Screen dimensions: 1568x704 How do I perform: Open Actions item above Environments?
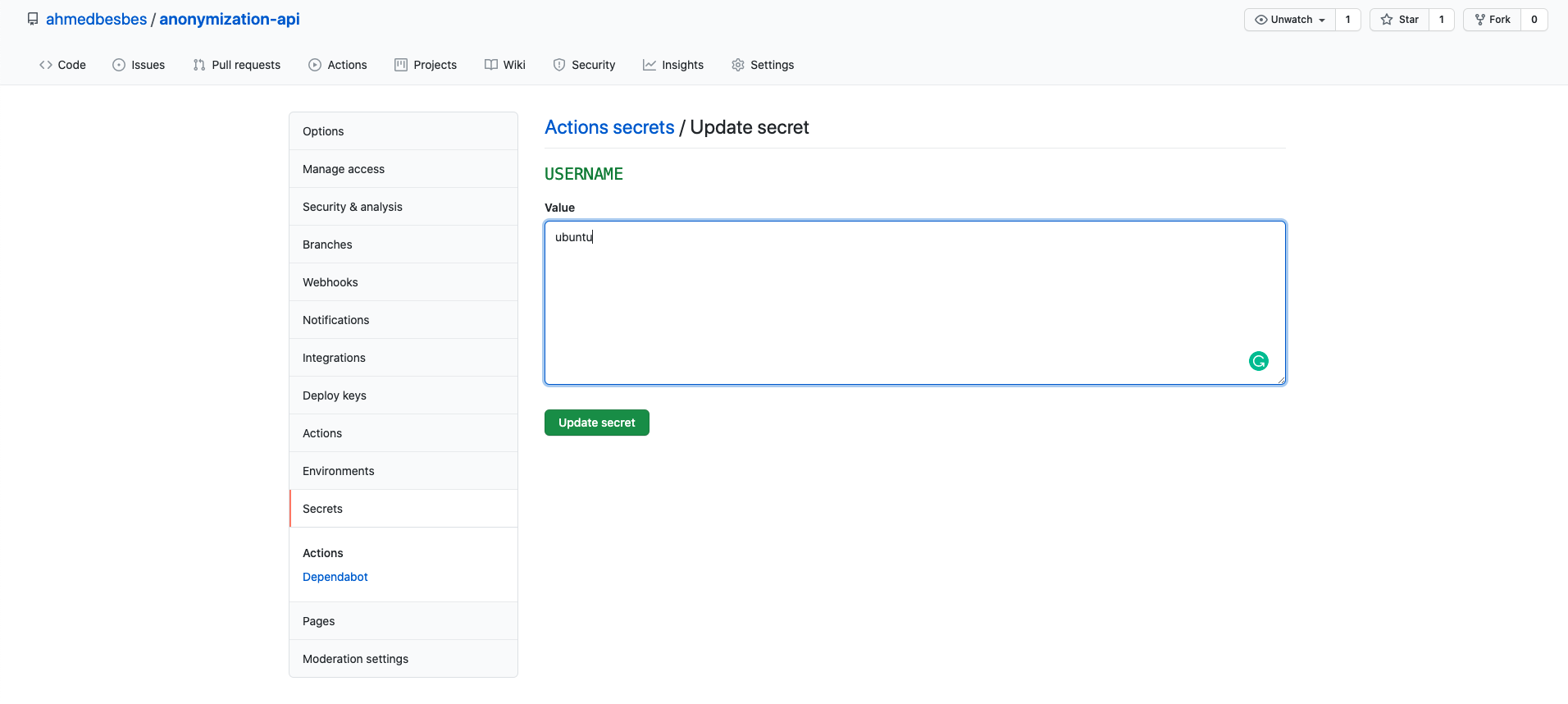403,433
